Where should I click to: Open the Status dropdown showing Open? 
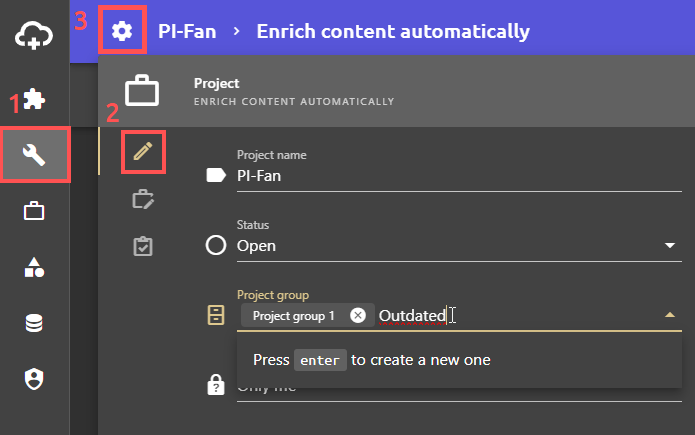click(x=459, y=246)
